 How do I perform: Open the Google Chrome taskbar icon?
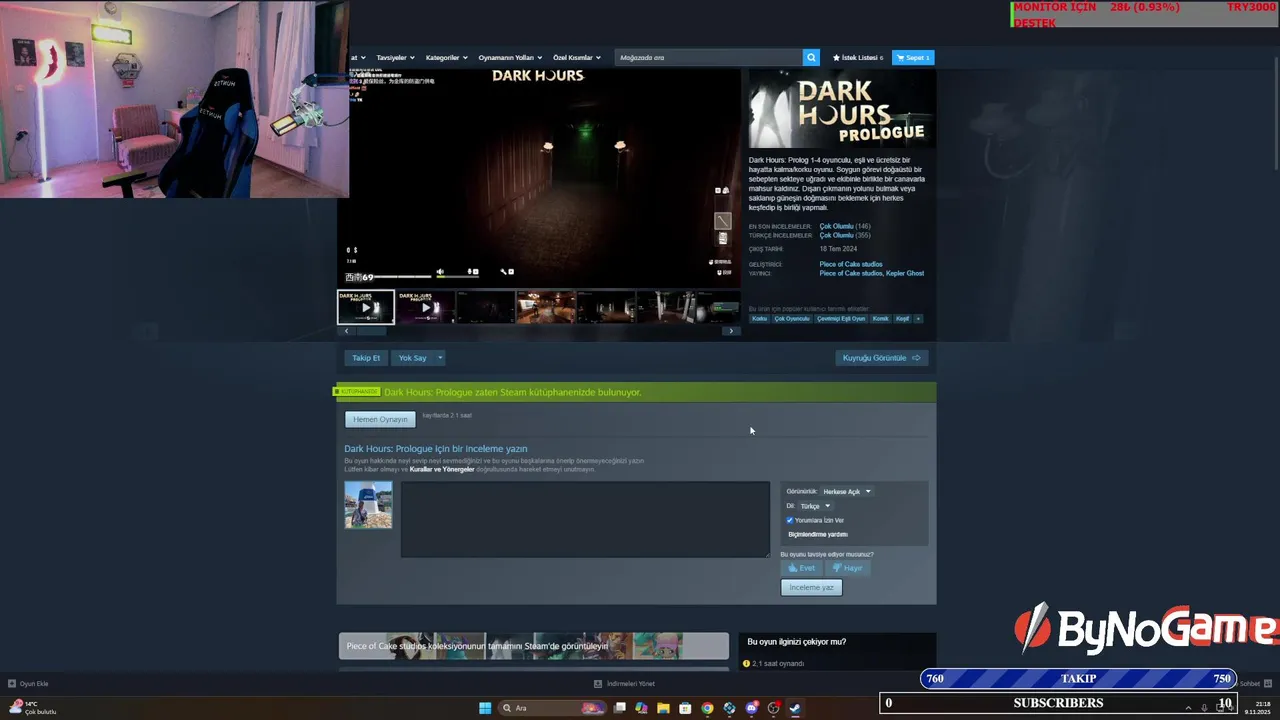tap(707, 708)
